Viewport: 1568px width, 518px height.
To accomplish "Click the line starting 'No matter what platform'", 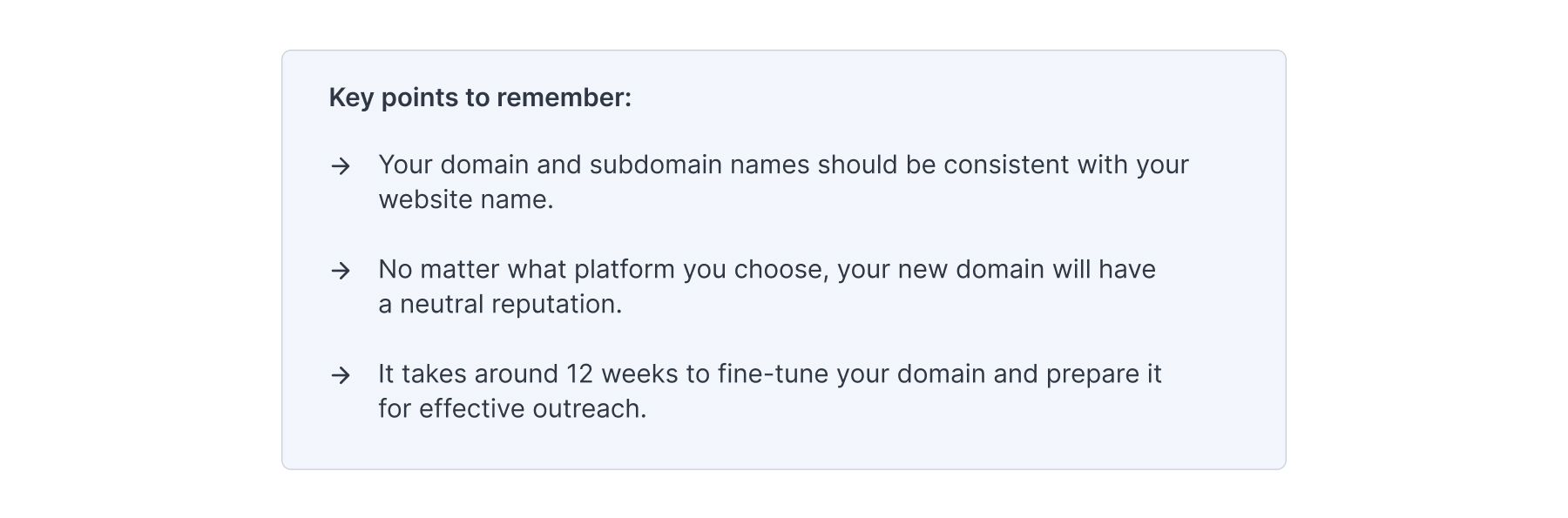I will point(767,269).
